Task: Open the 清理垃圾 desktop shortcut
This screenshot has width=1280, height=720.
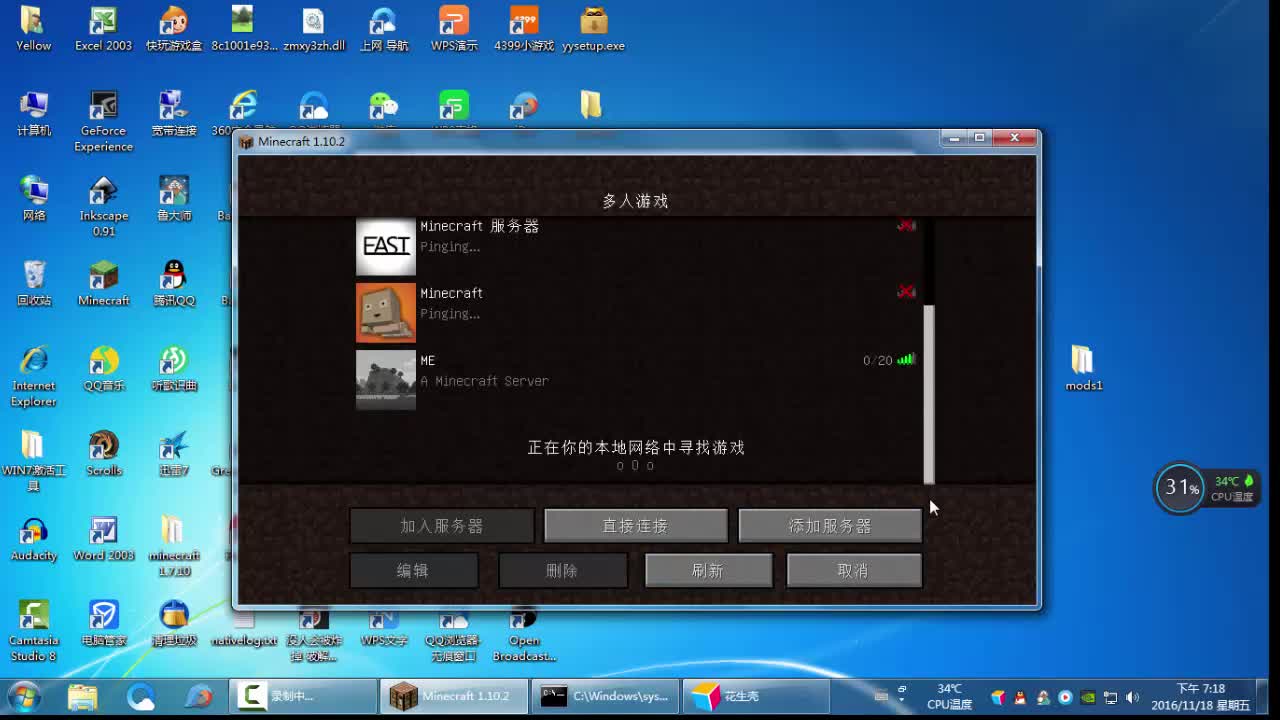Action: click(x=174, y=624)
